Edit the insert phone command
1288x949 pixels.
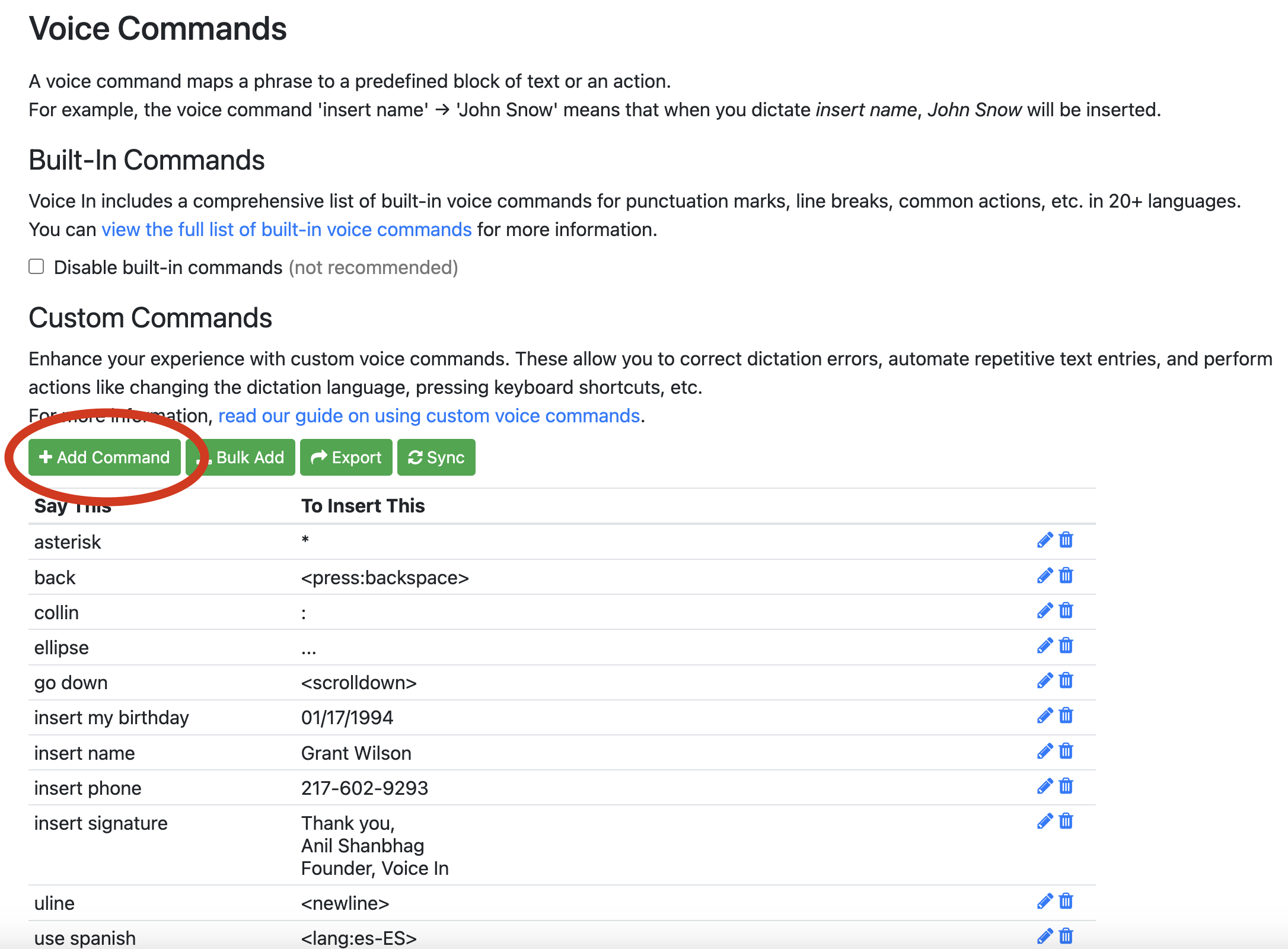[x=1044, y=786]
